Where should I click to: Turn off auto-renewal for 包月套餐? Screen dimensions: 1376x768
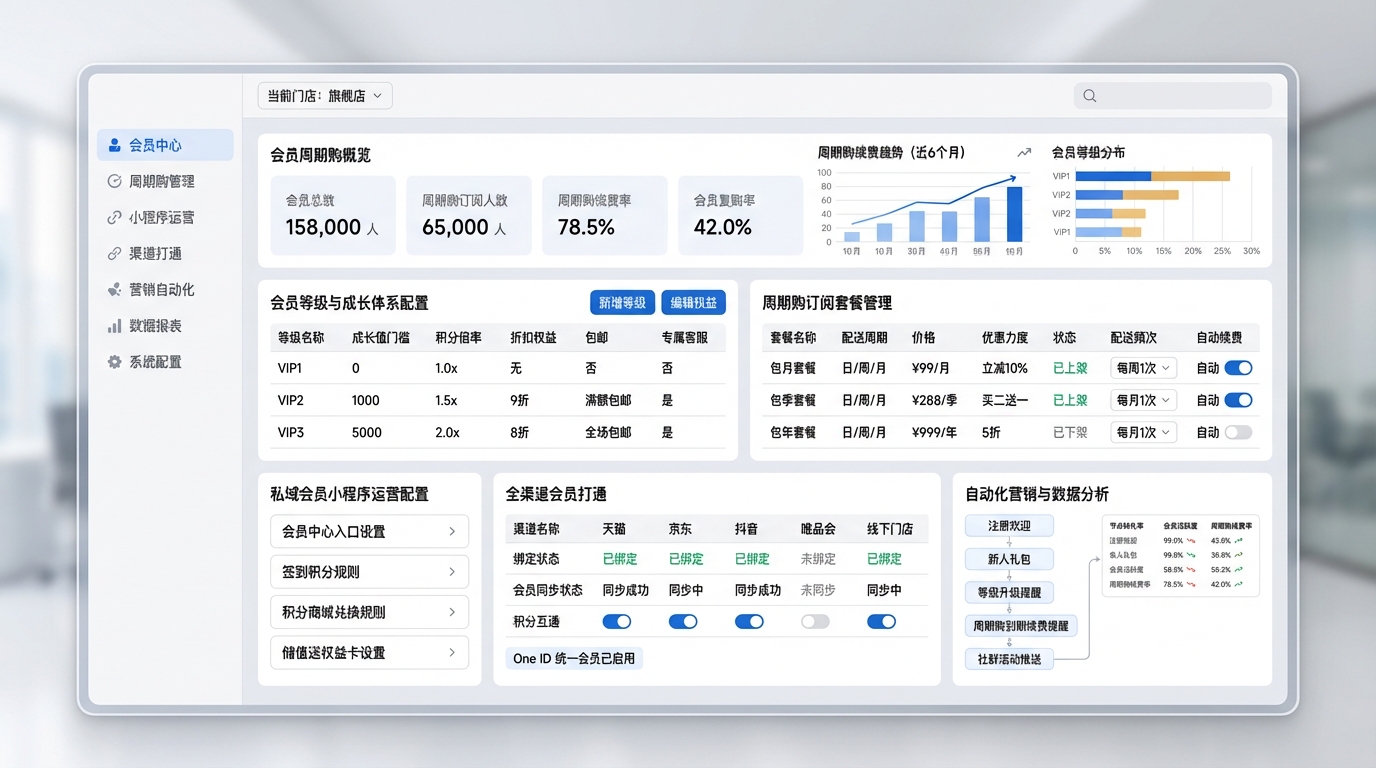pos(1238,368)
